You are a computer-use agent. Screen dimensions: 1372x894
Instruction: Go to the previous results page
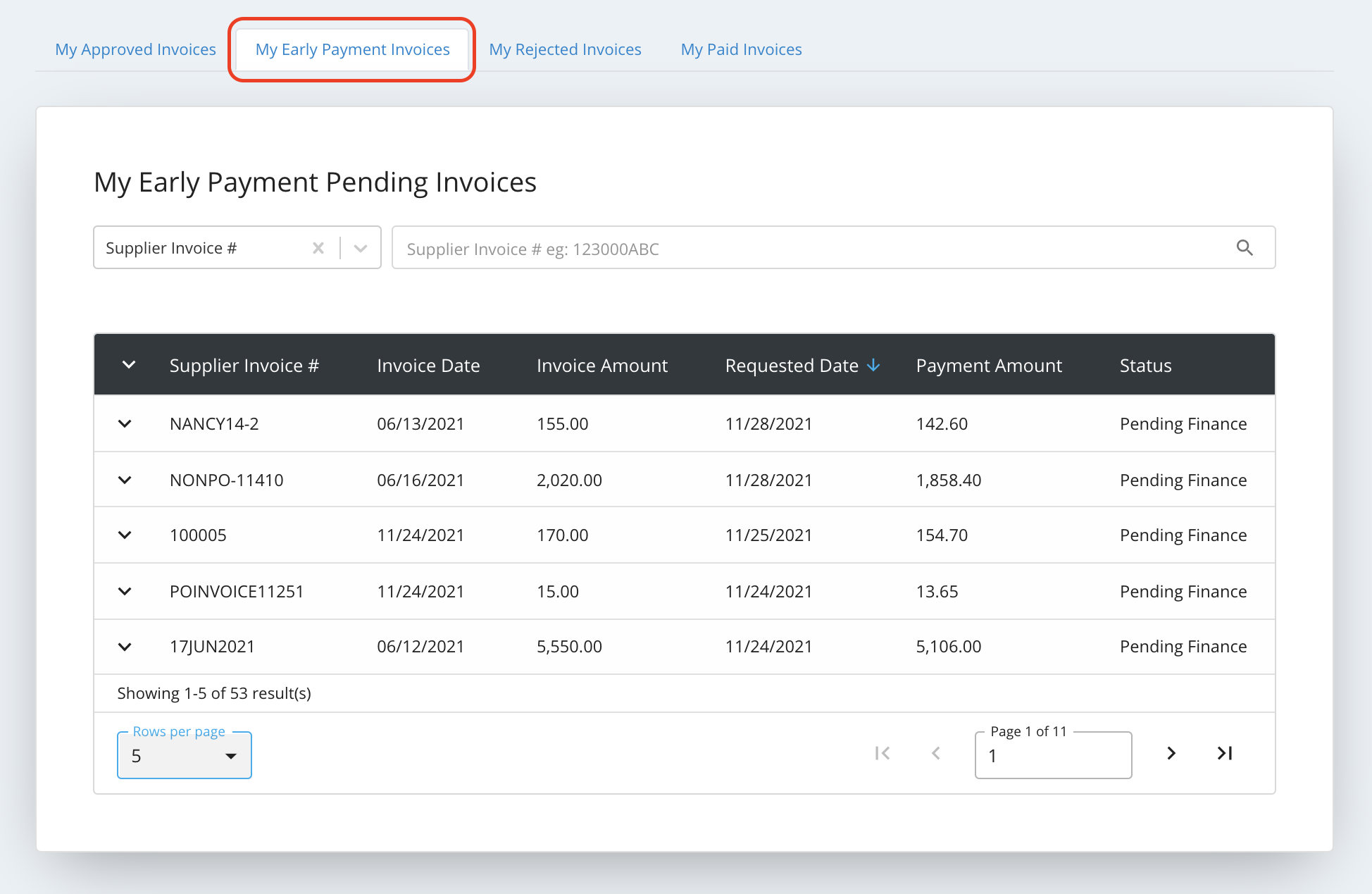(936, 753)
